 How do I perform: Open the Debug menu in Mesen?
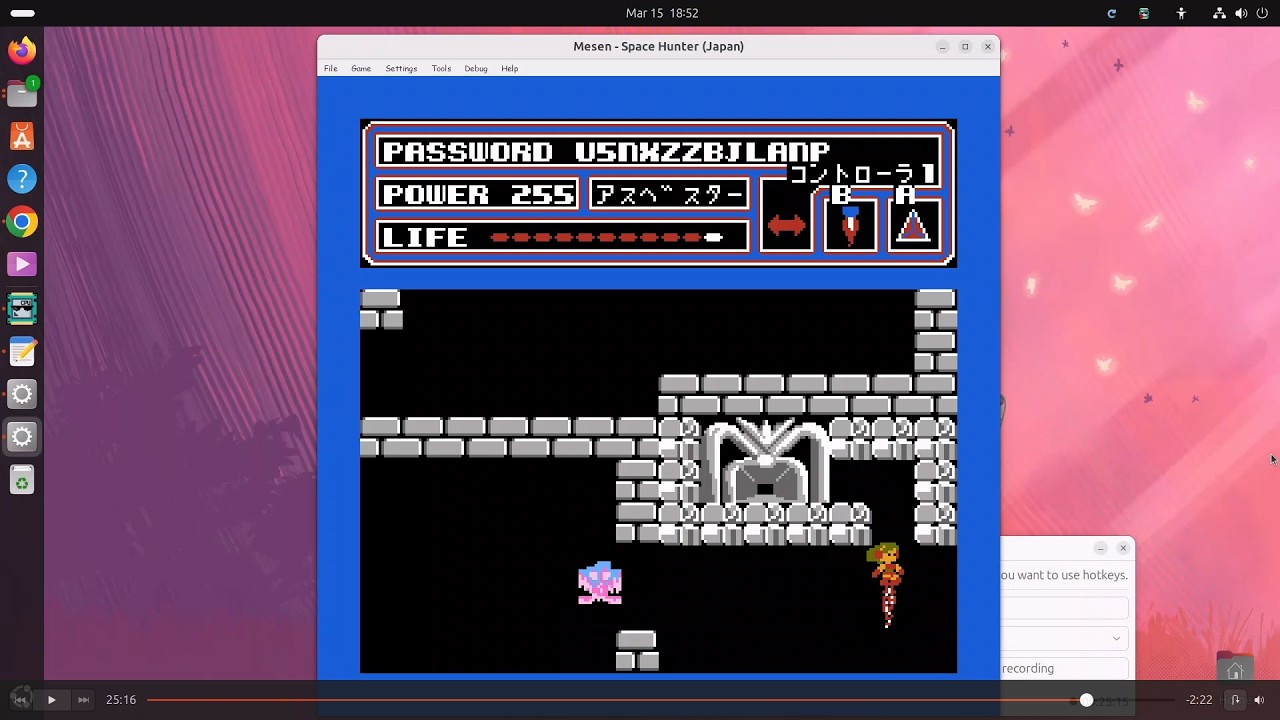click(476, 68)
